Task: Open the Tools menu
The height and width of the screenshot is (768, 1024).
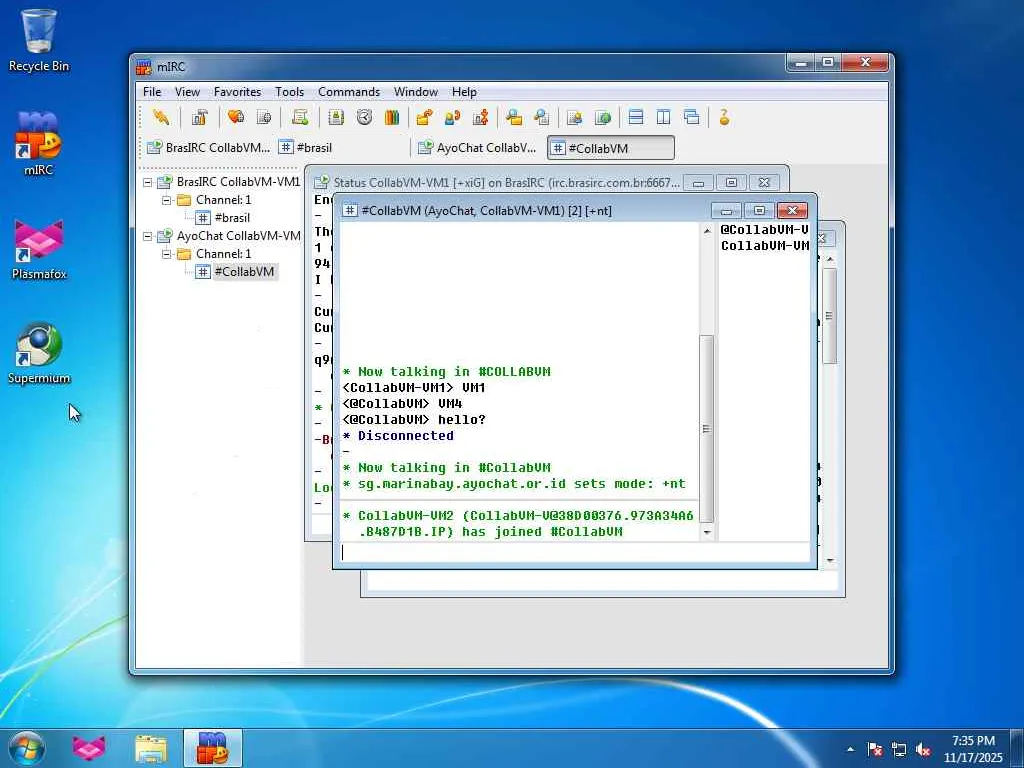Action: pos(289,92)
